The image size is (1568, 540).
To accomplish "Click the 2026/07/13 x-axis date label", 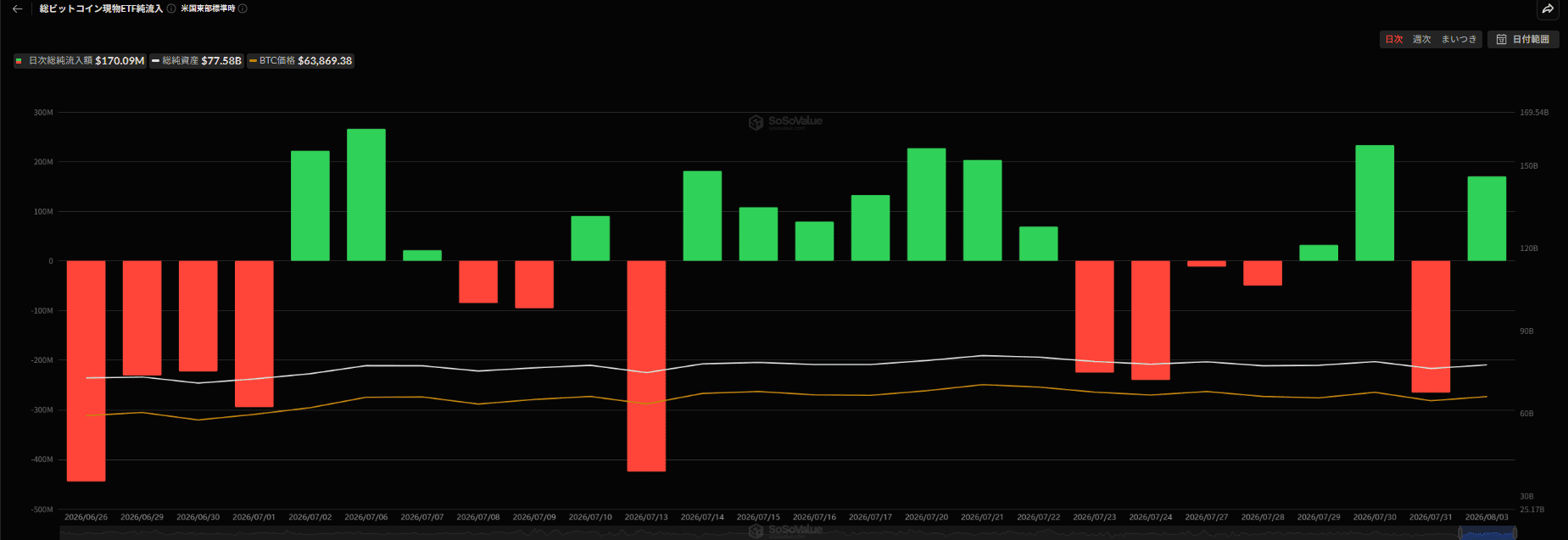I will [x=646, y=517].
